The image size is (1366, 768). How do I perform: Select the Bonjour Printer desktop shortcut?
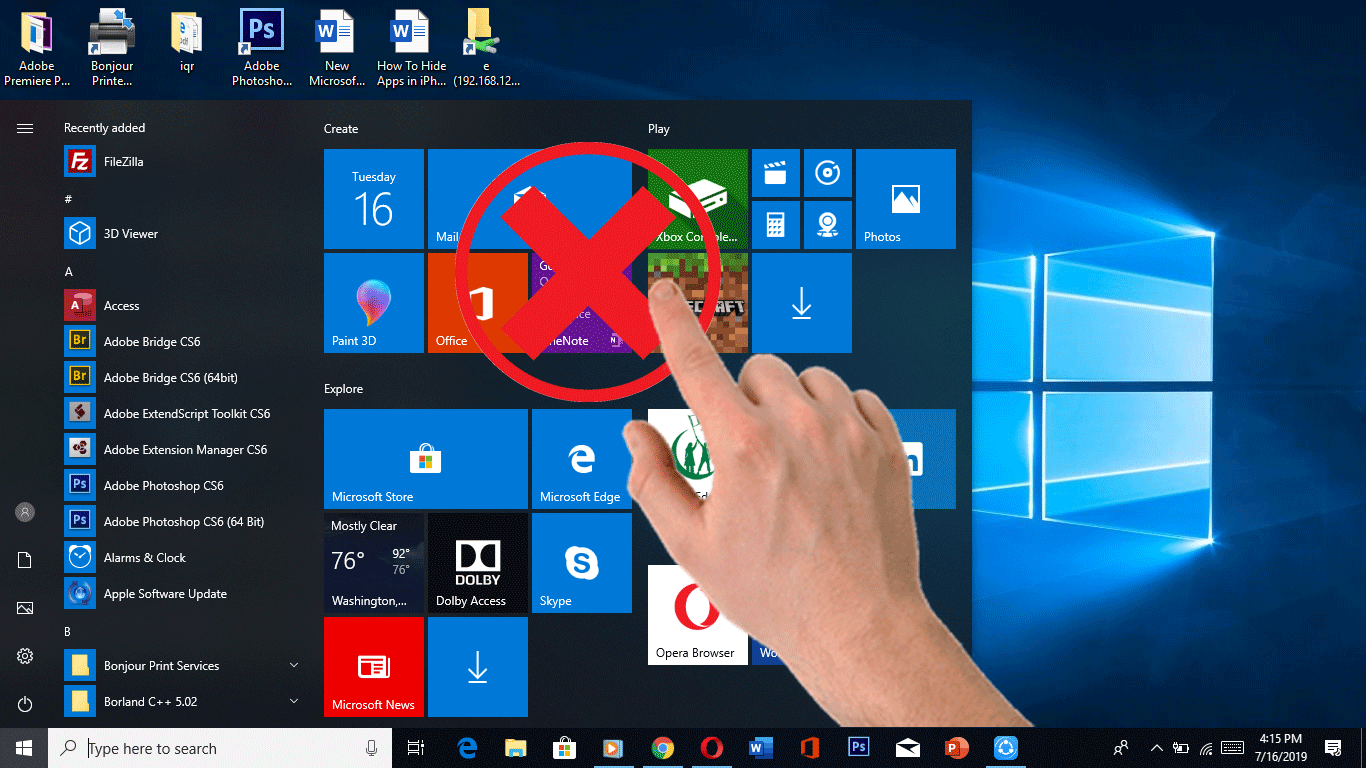112,48
